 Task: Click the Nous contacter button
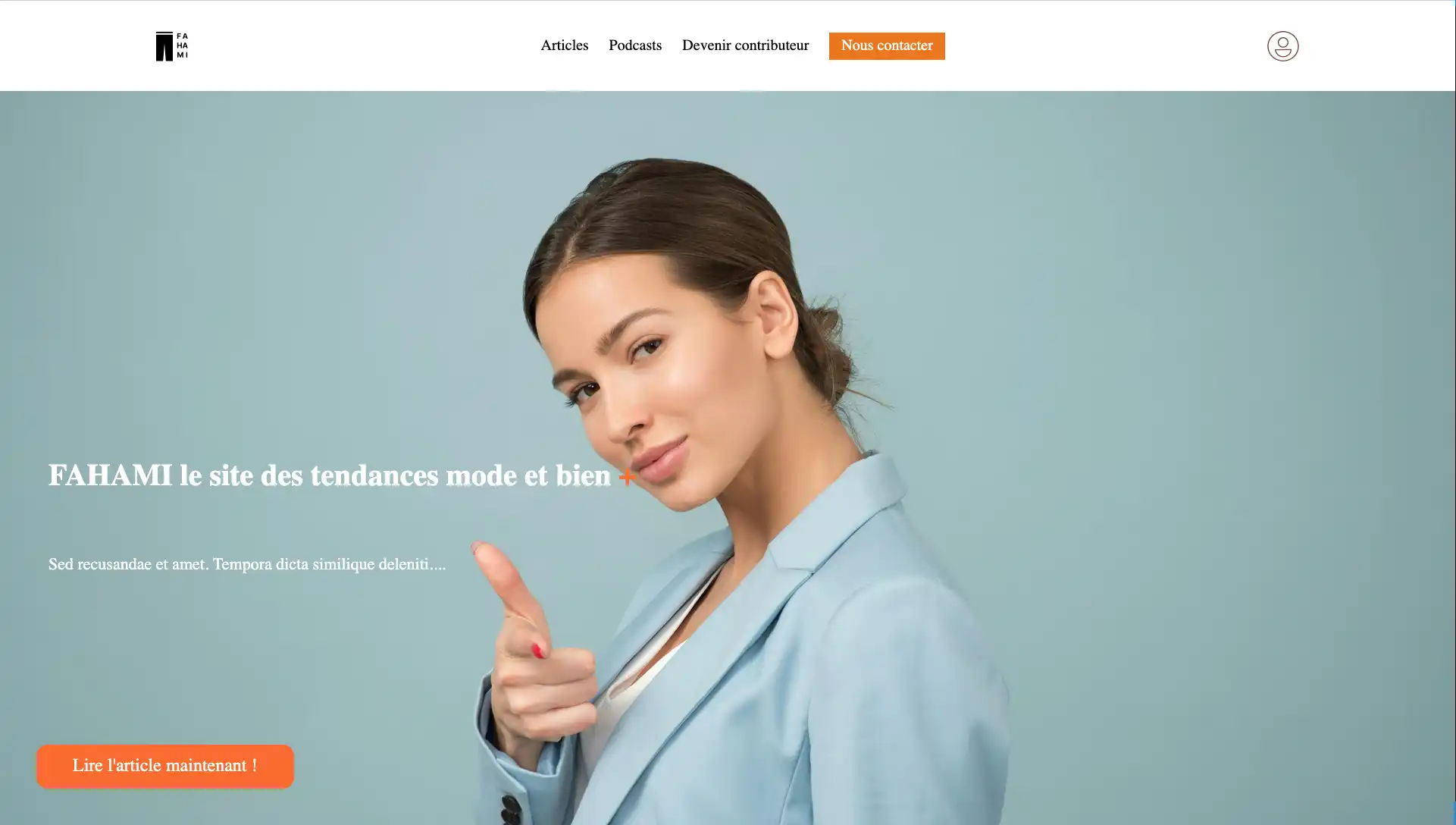[887, 45]
